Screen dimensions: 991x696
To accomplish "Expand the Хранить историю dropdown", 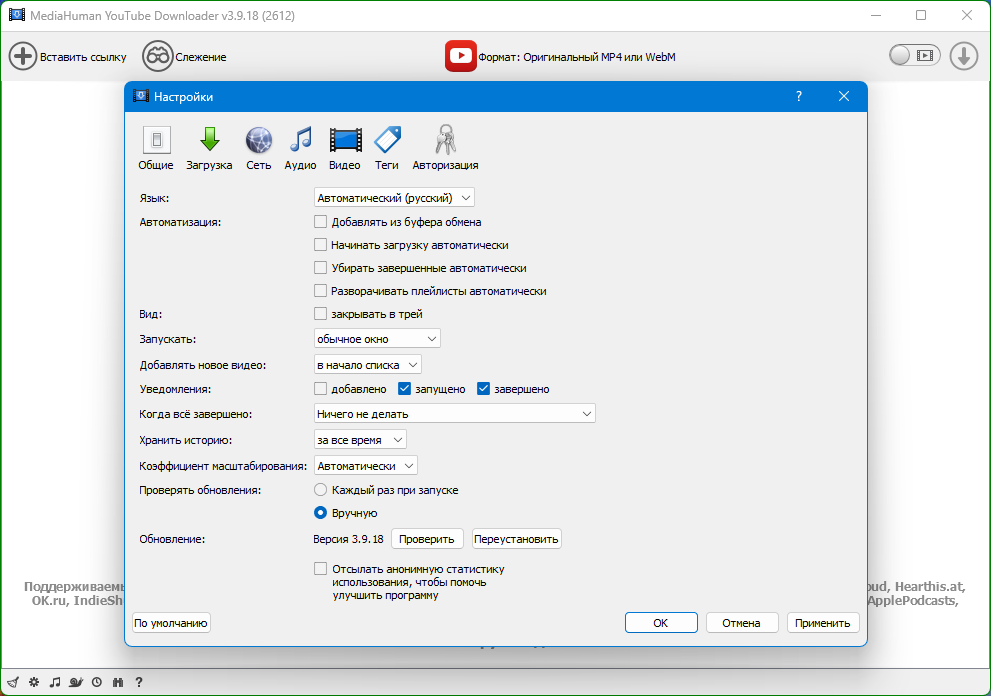I will pyautogui.click(x=360, y=440).
